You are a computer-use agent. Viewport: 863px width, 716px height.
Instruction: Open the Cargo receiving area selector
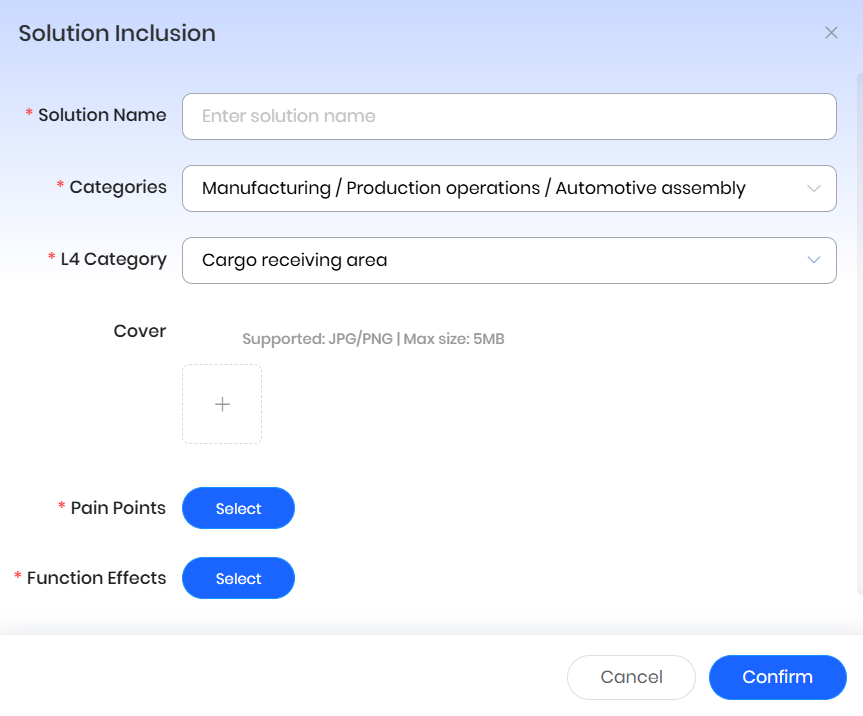[294, 260]
